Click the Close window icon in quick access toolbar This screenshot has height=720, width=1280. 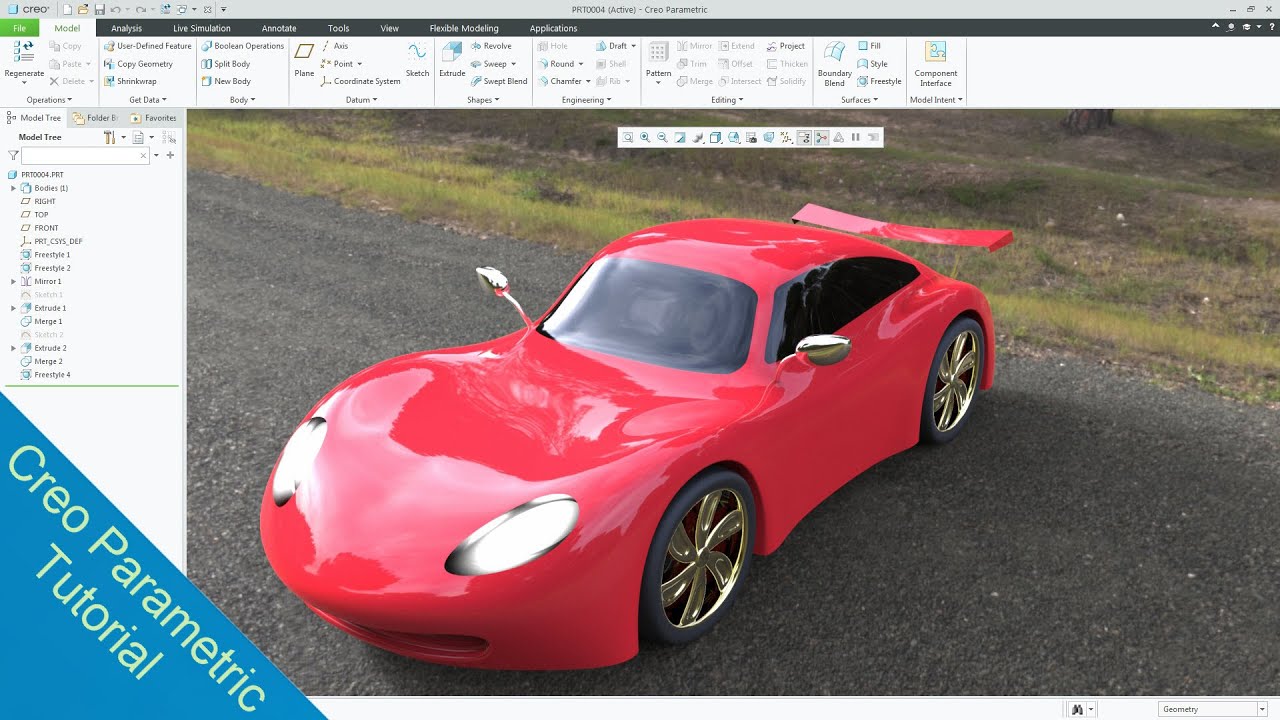pyautogui.click(x=207, y=10)
